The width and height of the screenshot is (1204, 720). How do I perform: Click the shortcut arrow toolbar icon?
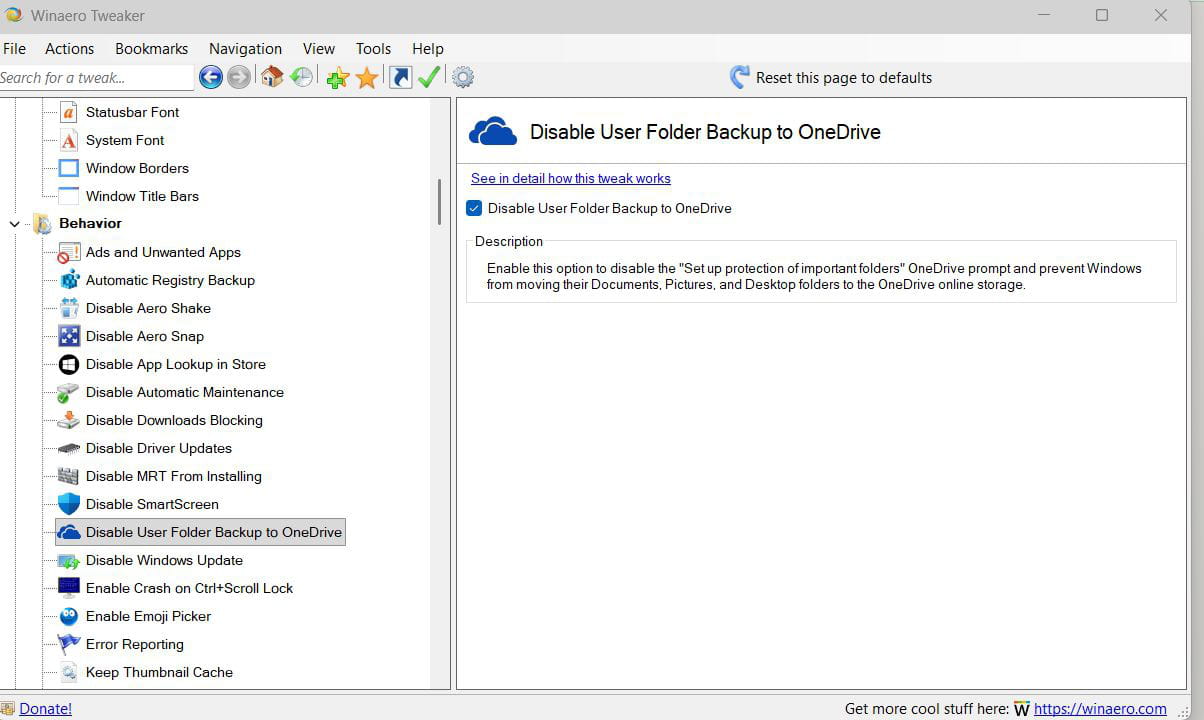pos(400,77)
